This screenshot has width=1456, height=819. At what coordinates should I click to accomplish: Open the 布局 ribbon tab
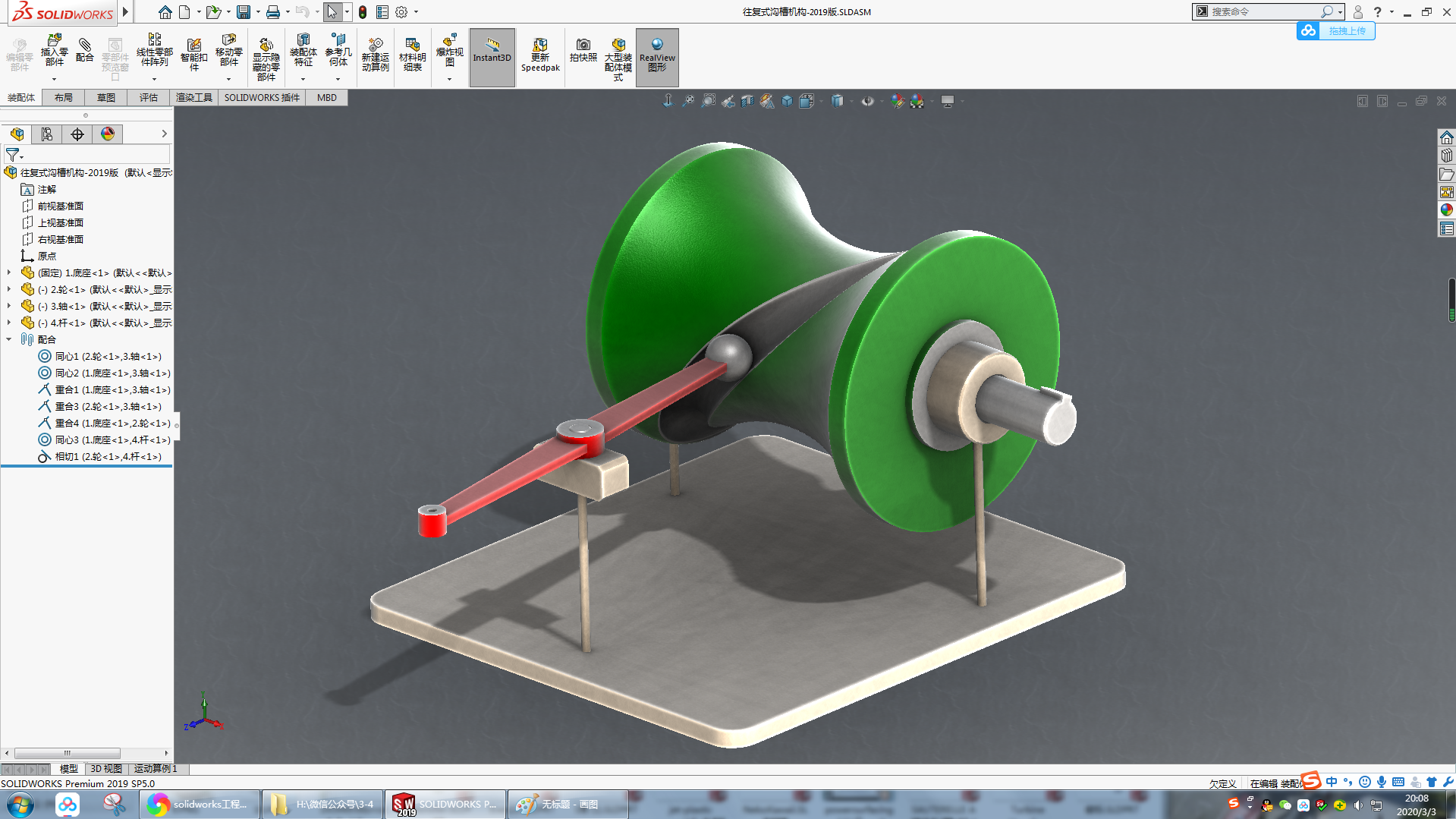[64, 98]
